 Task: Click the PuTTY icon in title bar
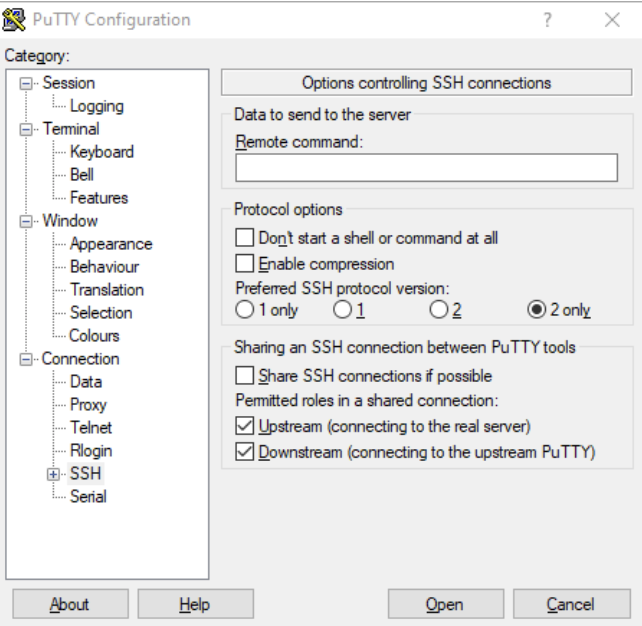(14, 20)
